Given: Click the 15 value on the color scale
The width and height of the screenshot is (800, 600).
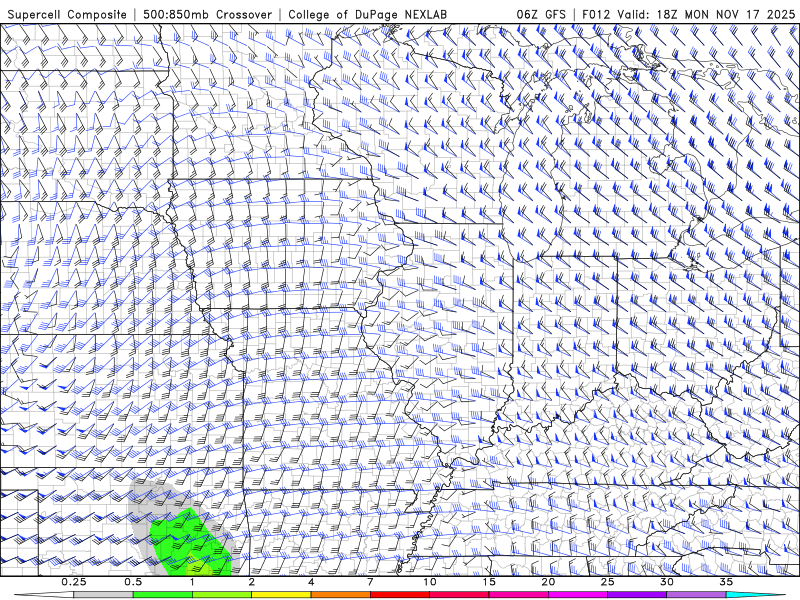Looking at the screenshot, I should [489, 582].
